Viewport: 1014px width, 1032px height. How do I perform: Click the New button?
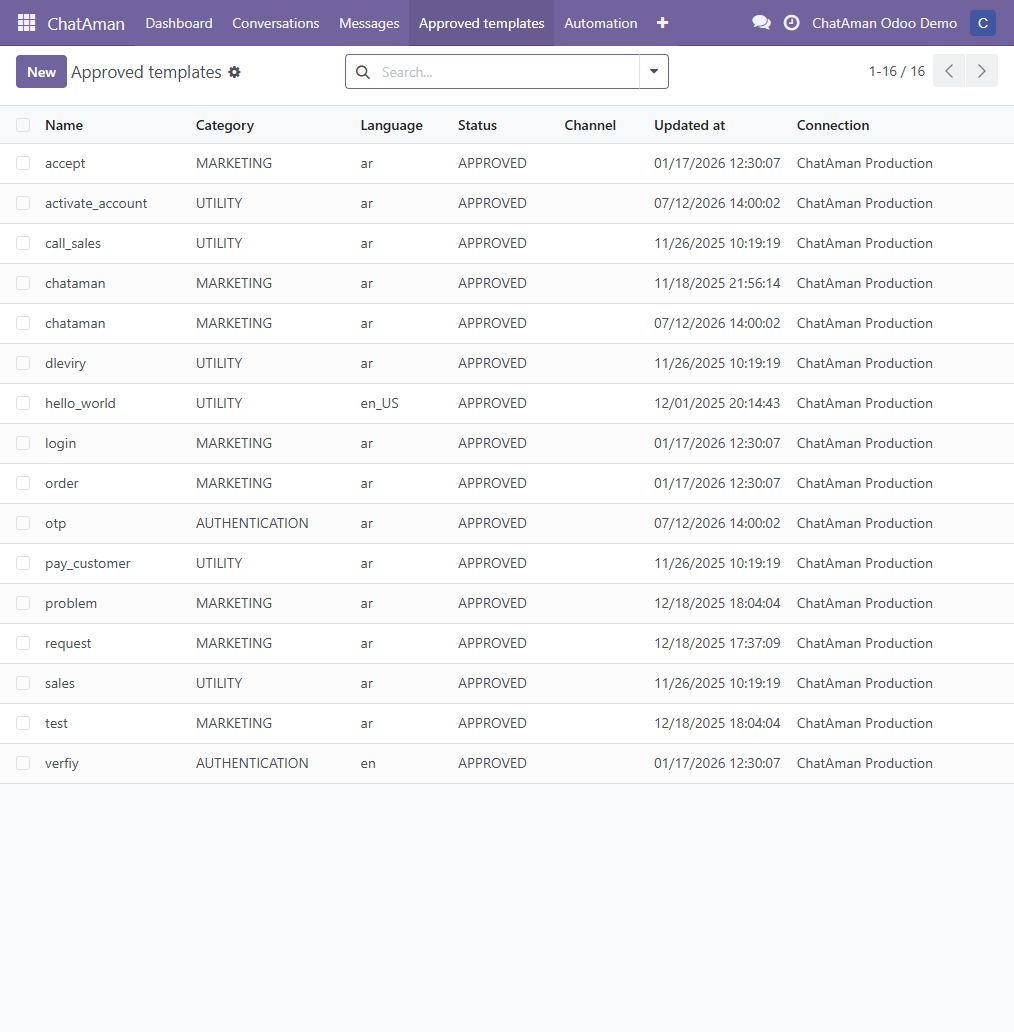pos(41,72)
